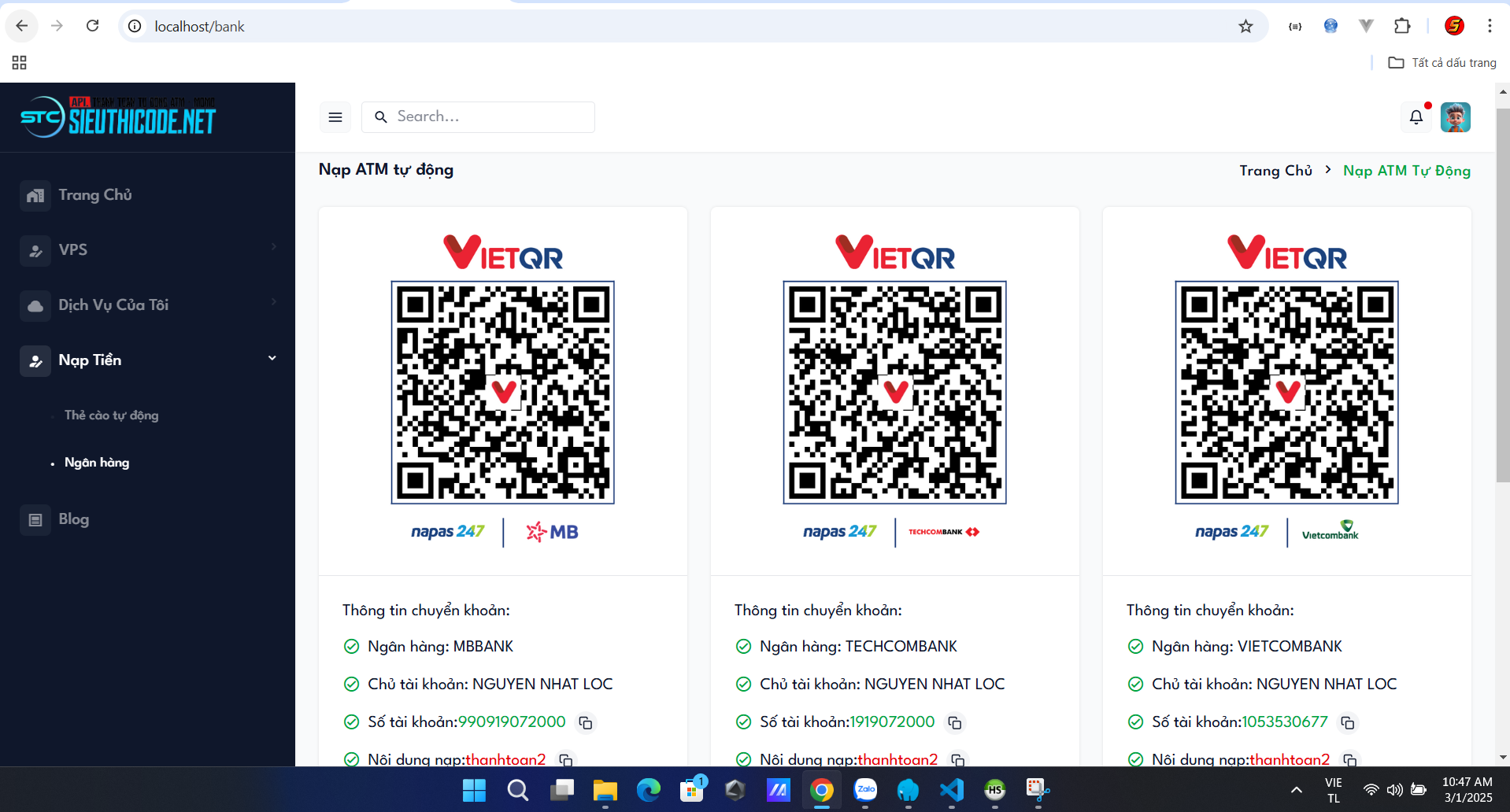
Task: Open the user avatar profile menu
Action: tap(1455, 117)
